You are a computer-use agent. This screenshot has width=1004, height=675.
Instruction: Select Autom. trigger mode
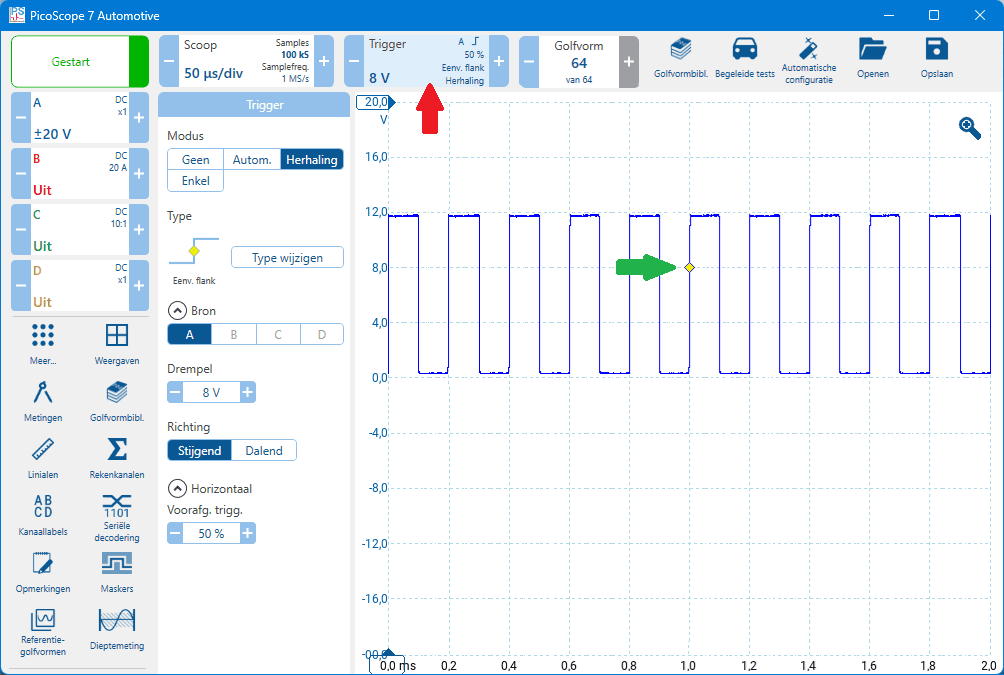(251, 160)
